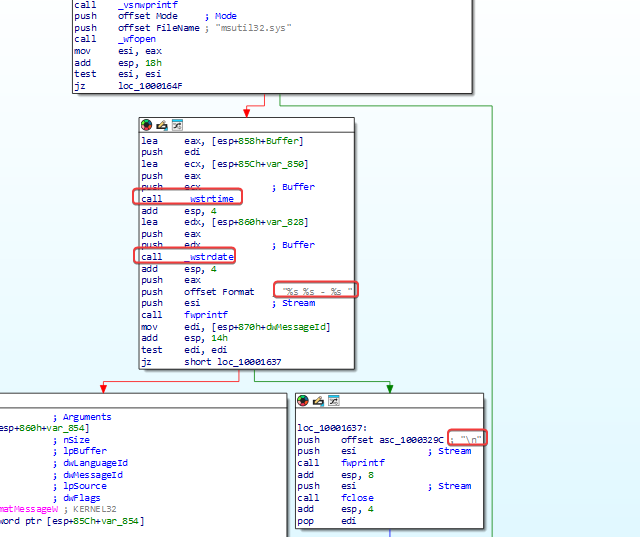This screenshot has height=537, width=640.
Task: Click the test edi, edi instruction
Action: coord(184,350)
